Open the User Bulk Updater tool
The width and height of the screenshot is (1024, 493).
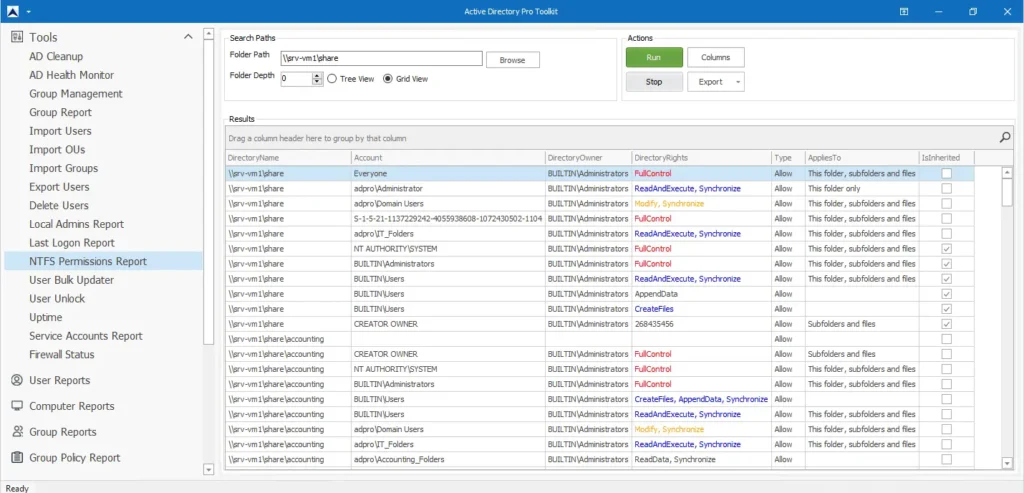tap(72, 280)
